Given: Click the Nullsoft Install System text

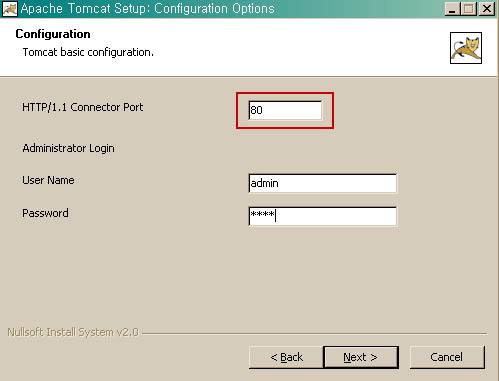Looking at the screenshot, I should (x=73, y=332).
